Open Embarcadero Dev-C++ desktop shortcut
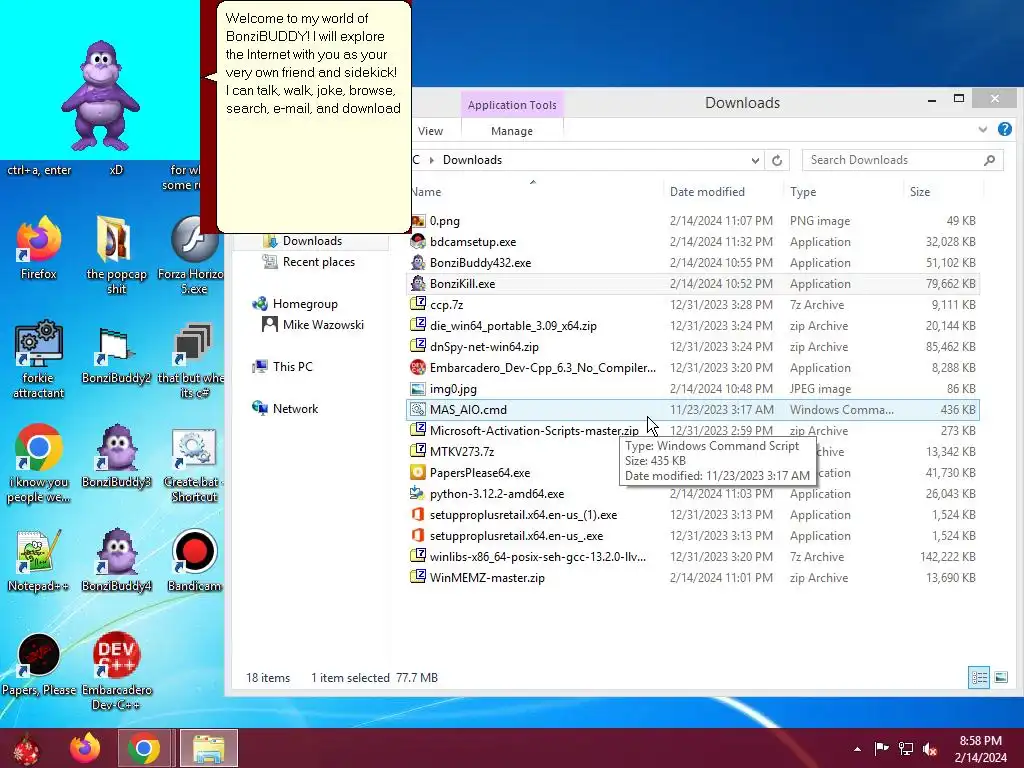Image resolution: width=1024 pixels, height=768 pixels. click(116, 669)
